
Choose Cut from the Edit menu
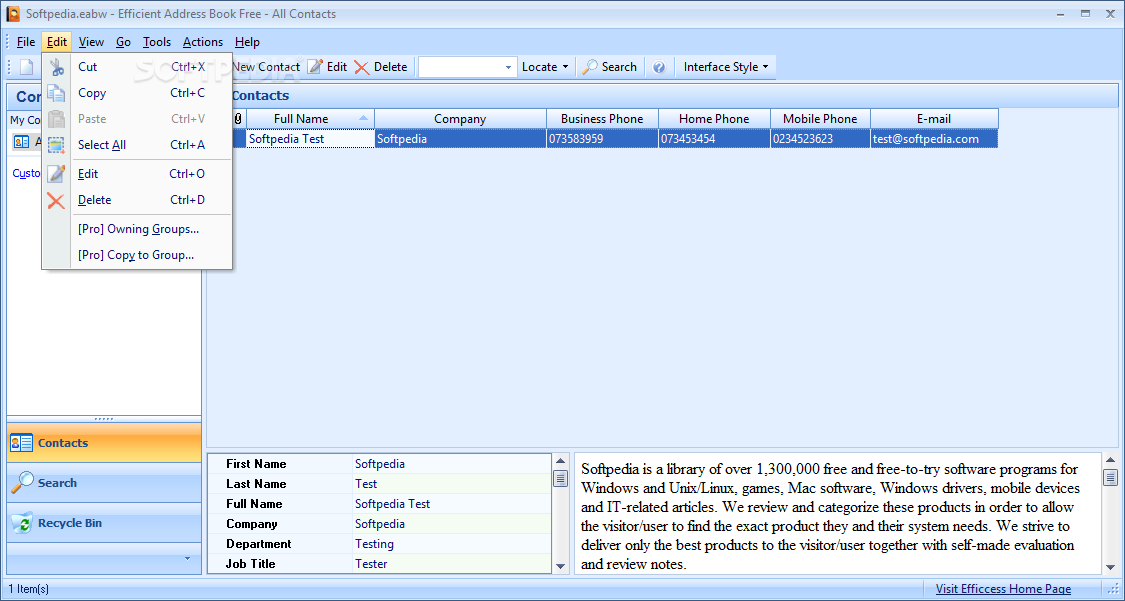(x=137, y=67)
